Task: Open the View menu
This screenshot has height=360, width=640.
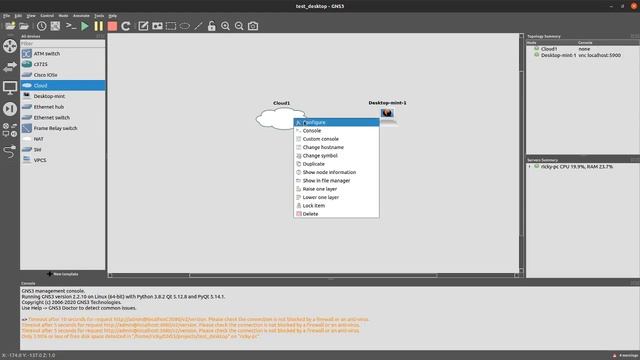Action: pyautogui.click(x=31, y=16)
